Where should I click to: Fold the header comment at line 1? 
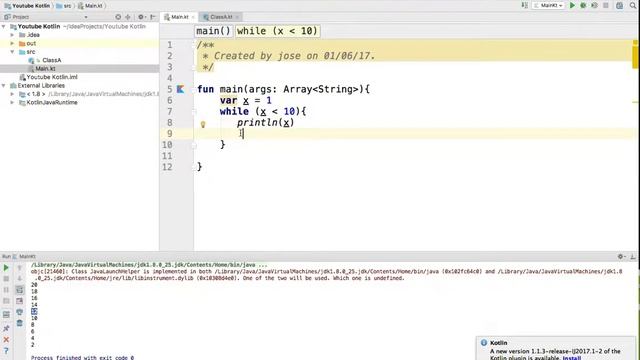pyautogui.click(x=194, y=45)
